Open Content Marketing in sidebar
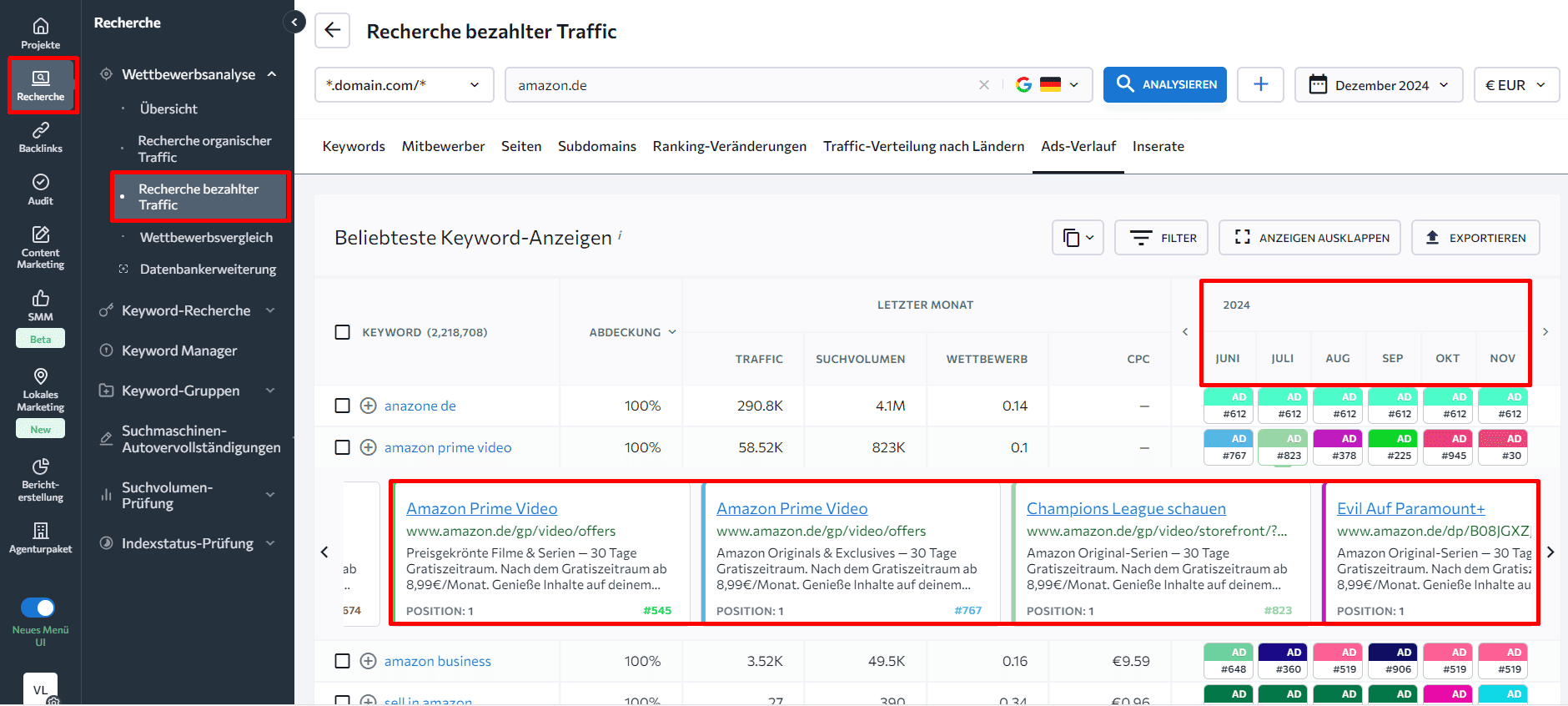This screenshot has width=1568, height=706. tap(40, 247)
